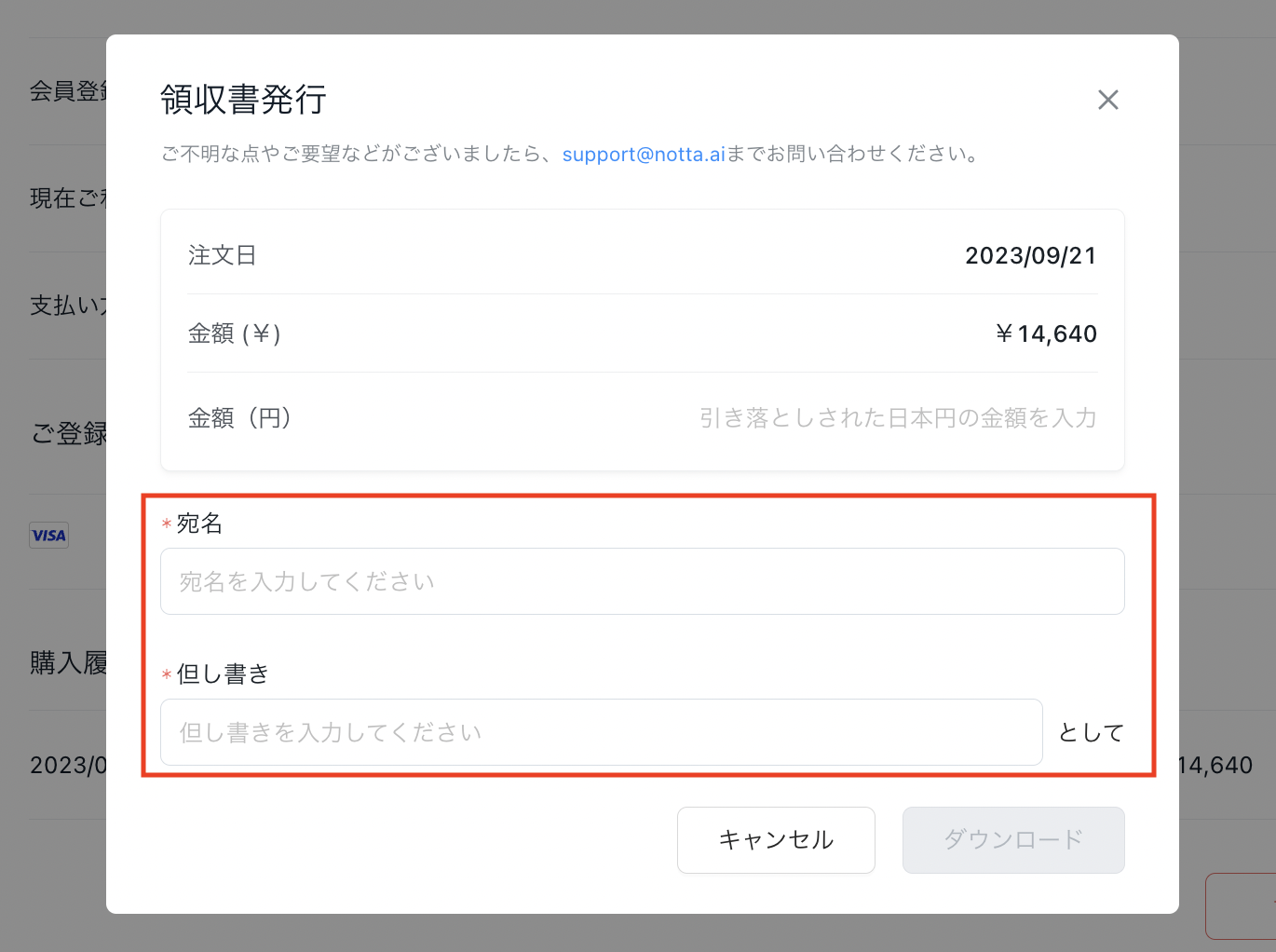The width and height of the screenshot is (1276, 952).
Task: Select the 2023/09/21 order date value
Action: [1031, 255]
